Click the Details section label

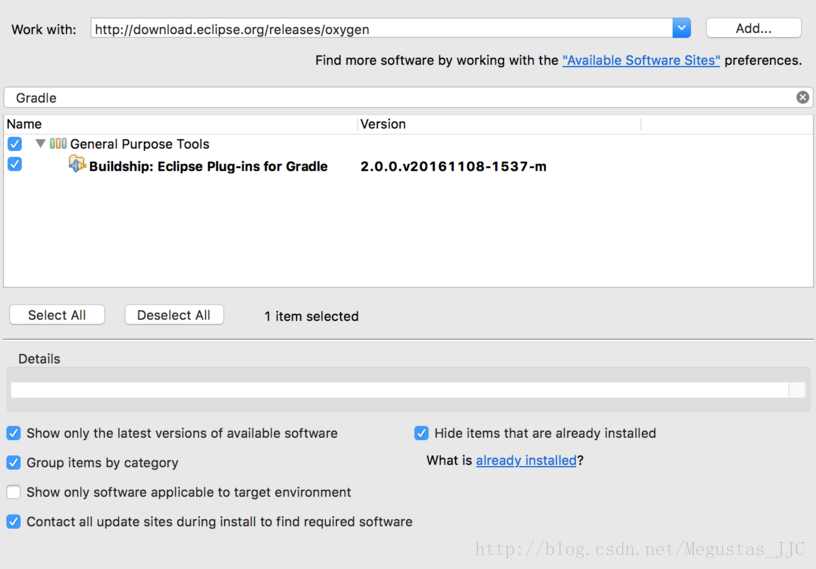coord(39,359)
